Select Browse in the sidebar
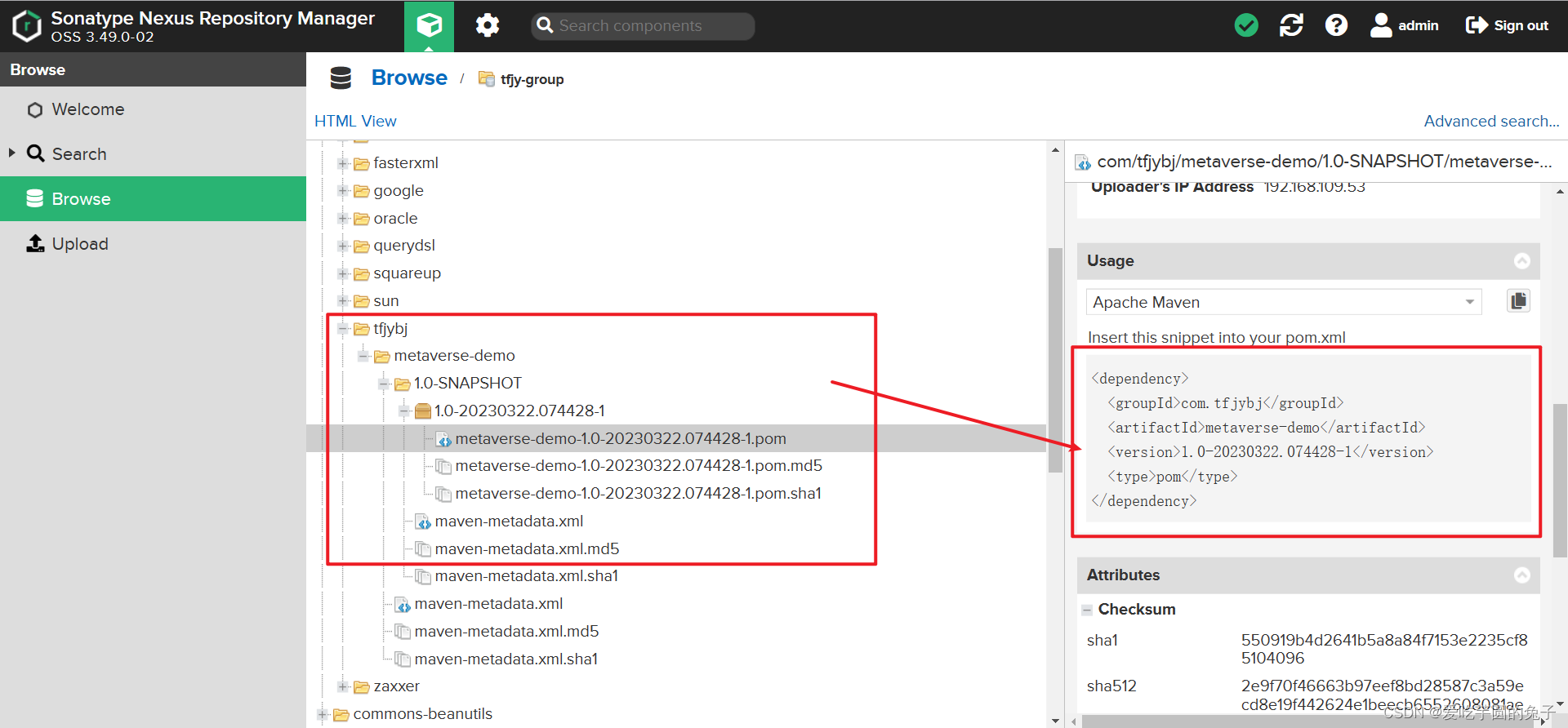 click(x=153, y=198)
